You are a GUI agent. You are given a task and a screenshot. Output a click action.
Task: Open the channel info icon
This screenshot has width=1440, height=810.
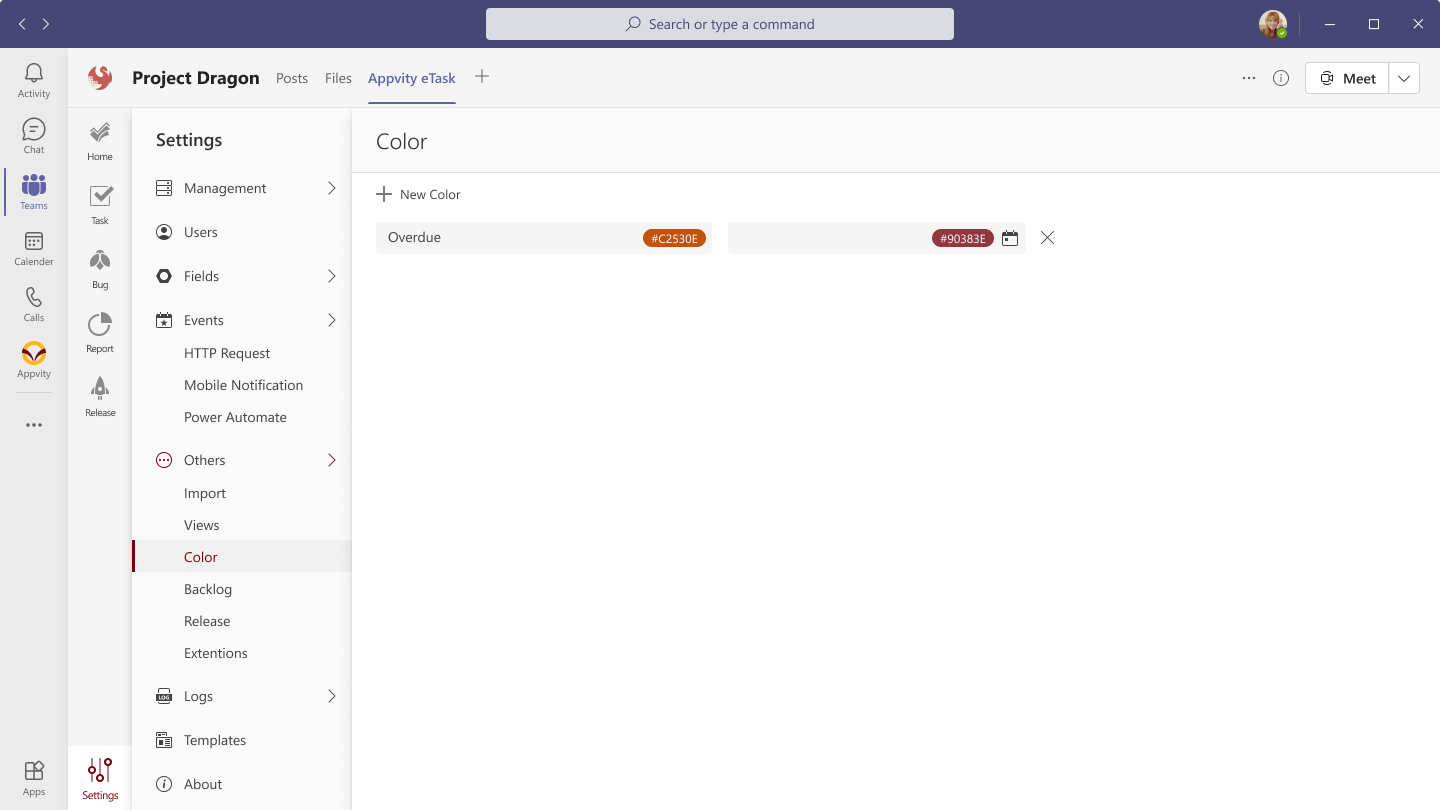click(x=1281, y=78)
